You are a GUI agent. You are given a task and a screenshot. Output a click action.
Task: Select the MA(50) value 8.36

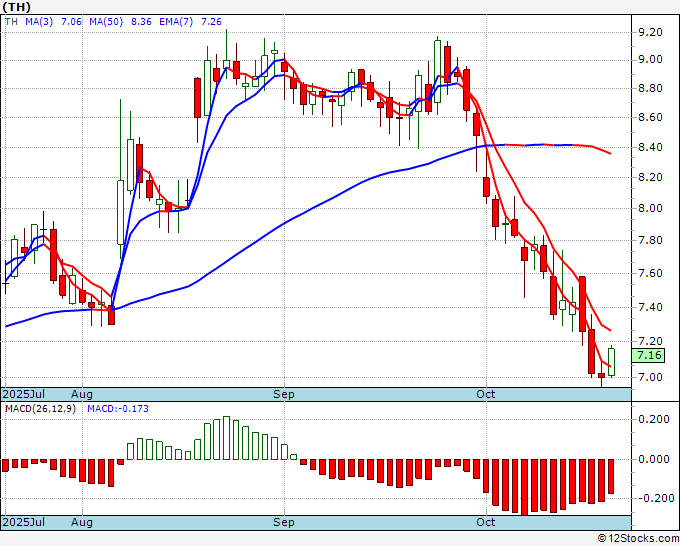coord(141,22)
